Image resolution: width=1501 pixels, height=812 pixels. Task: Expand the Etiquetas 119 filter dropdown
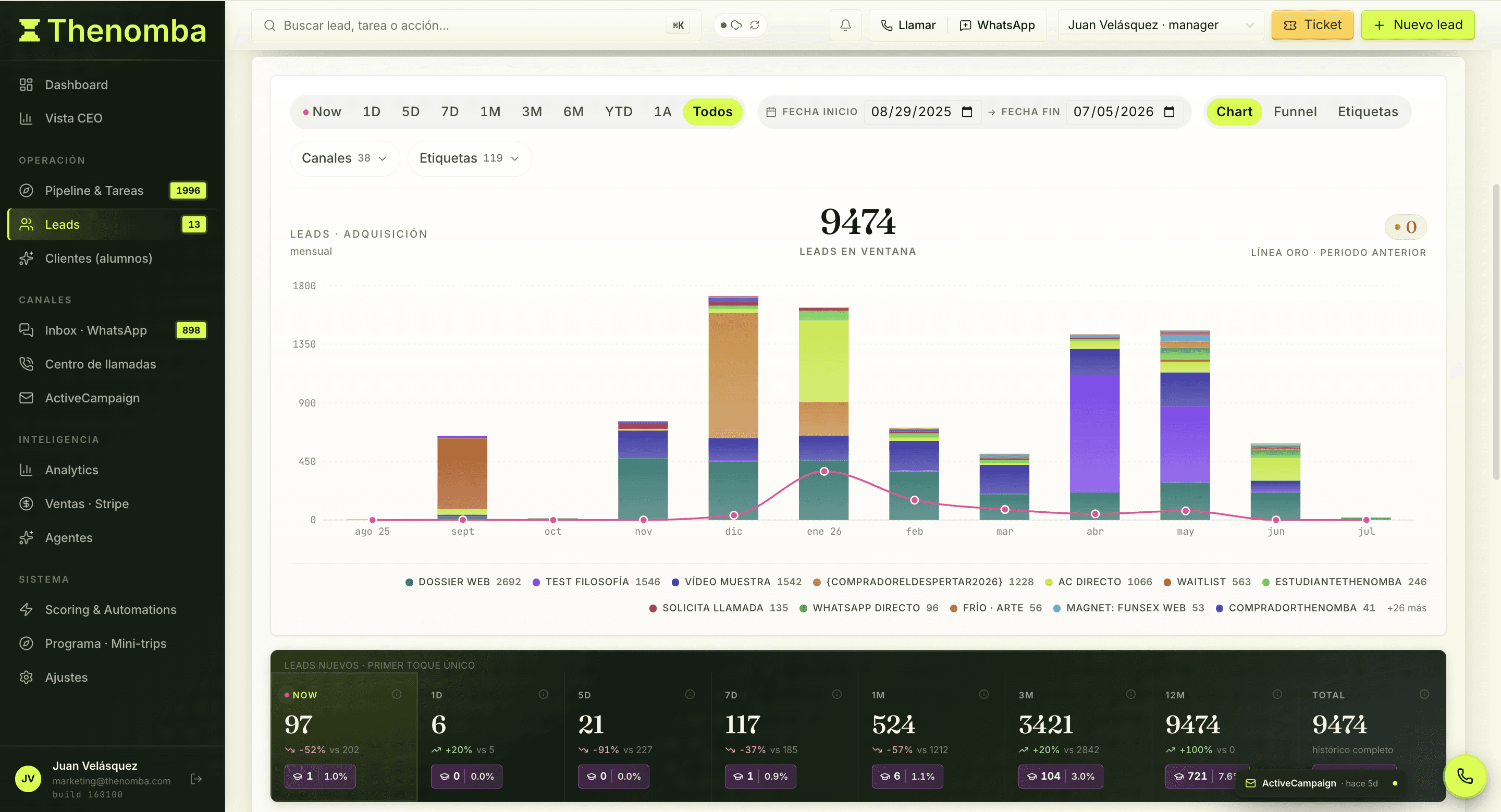tap(469, 158)
